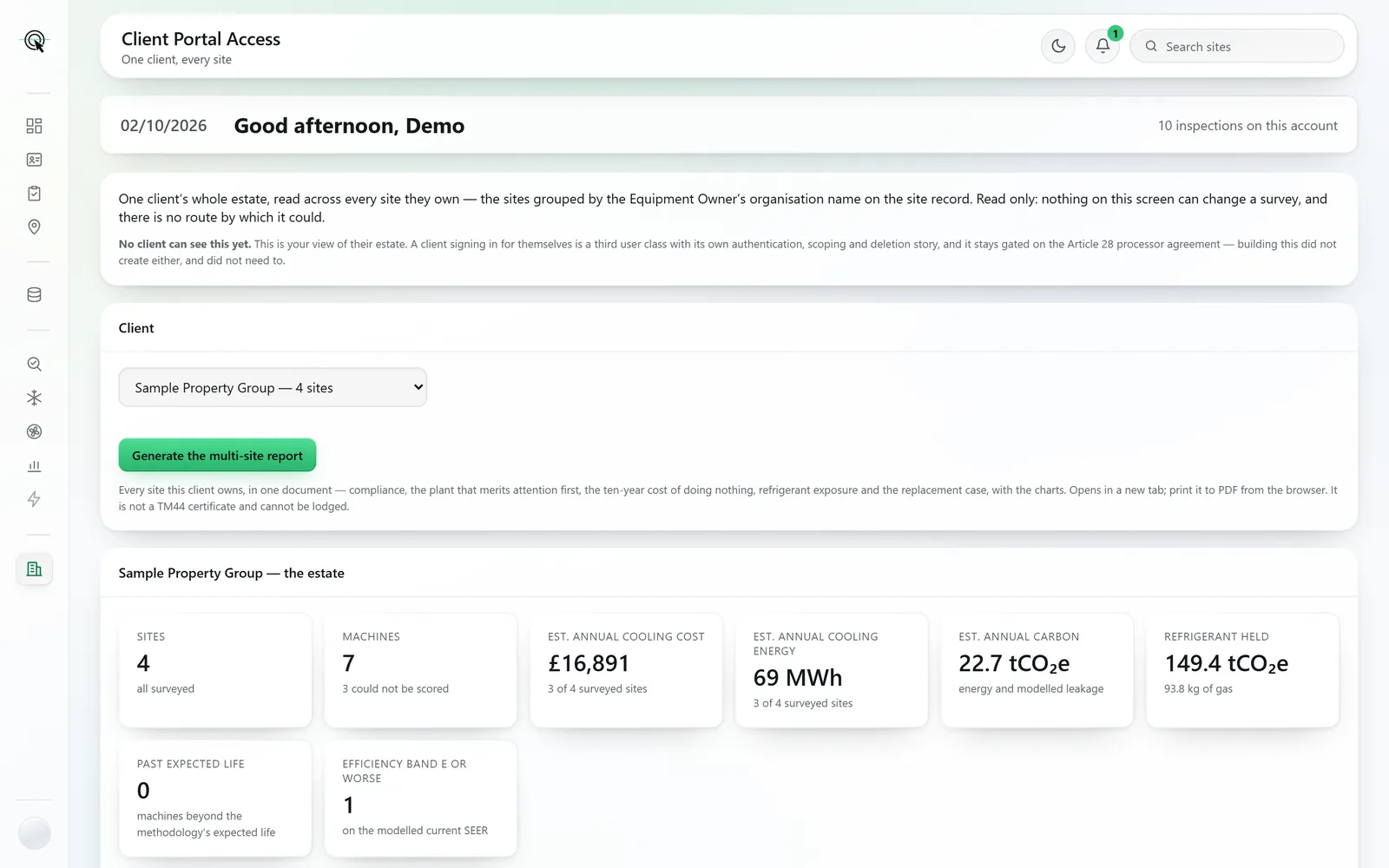The width and height of the screenshot is (1389, 868).
Task: Open the contact card icon in the sidebar
Action: (x=34, y=160)
